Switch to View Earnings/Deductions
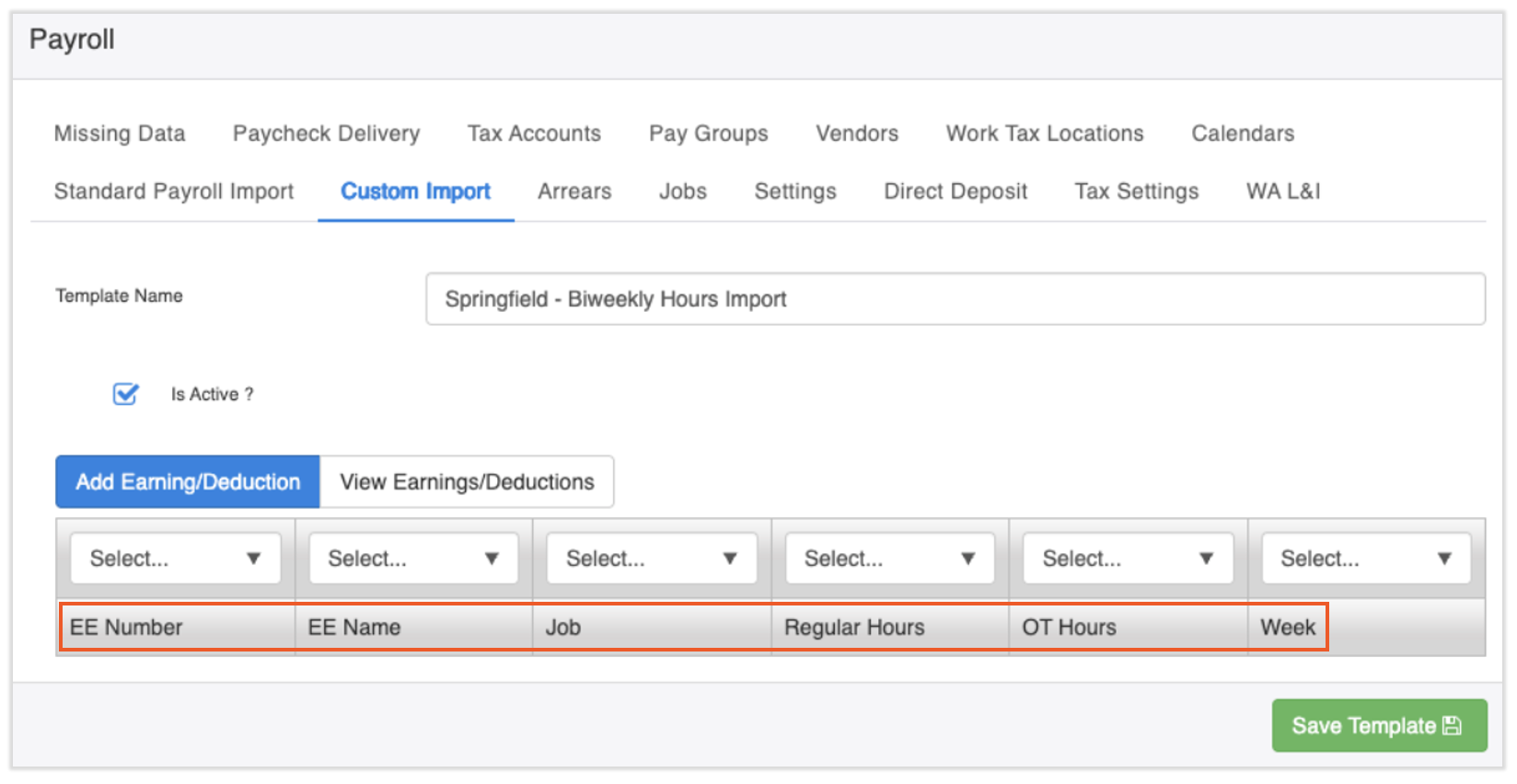1517x784 pixels. (x=467, y=482)
